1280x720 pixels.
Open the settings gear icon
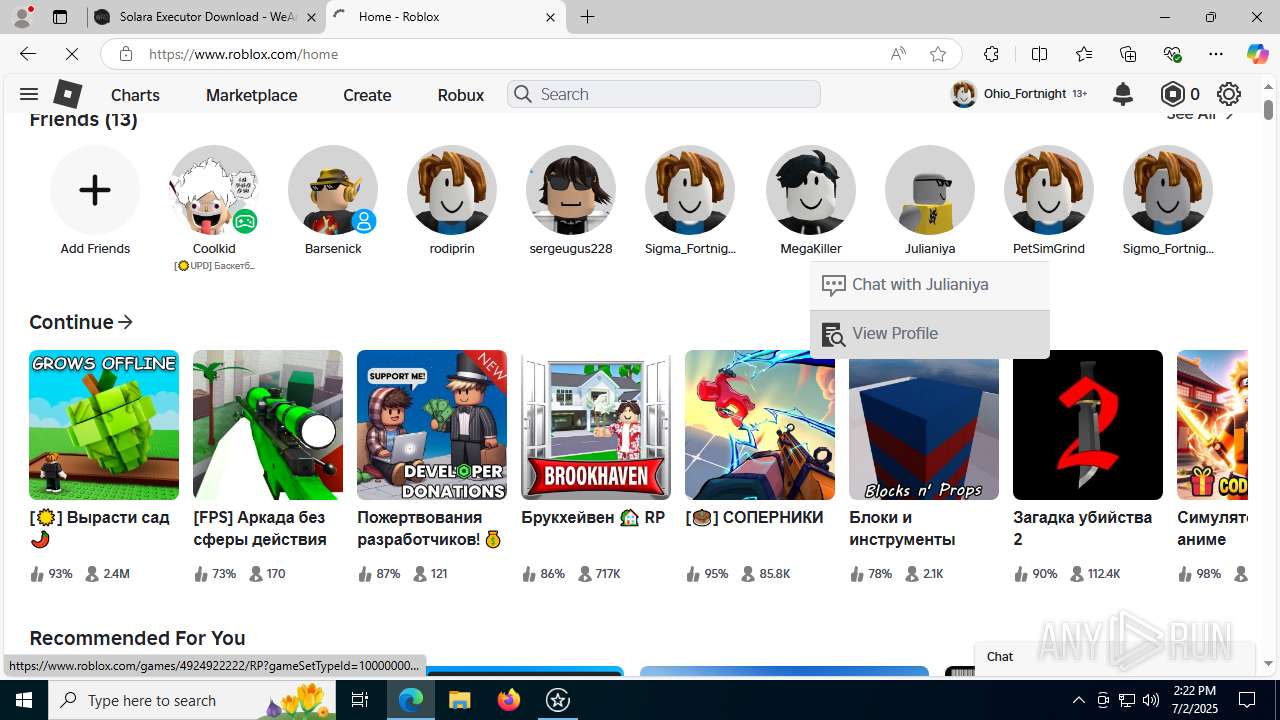coord(1229,94)
